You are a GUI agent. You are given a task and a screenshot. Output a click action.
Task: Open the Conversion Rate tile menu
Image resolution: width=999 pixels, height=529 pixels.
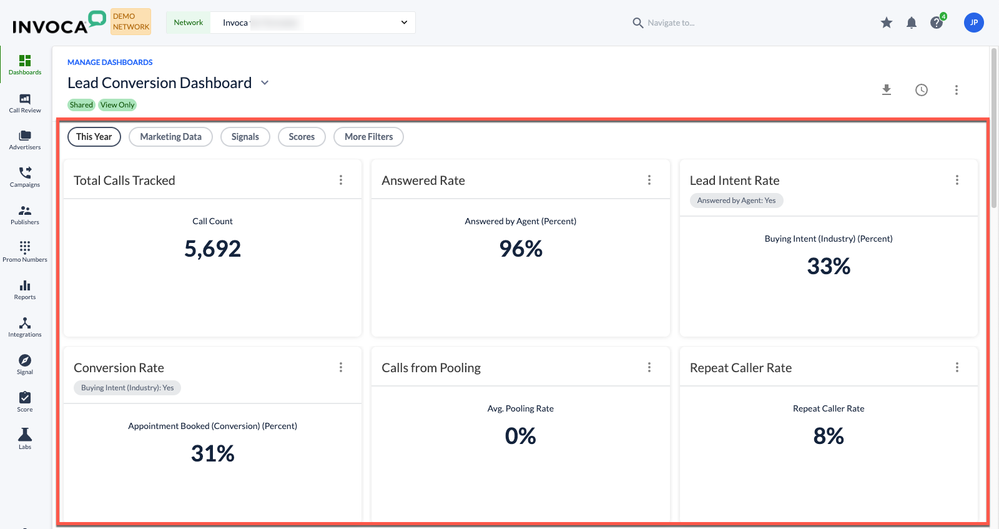click(341, 367)
